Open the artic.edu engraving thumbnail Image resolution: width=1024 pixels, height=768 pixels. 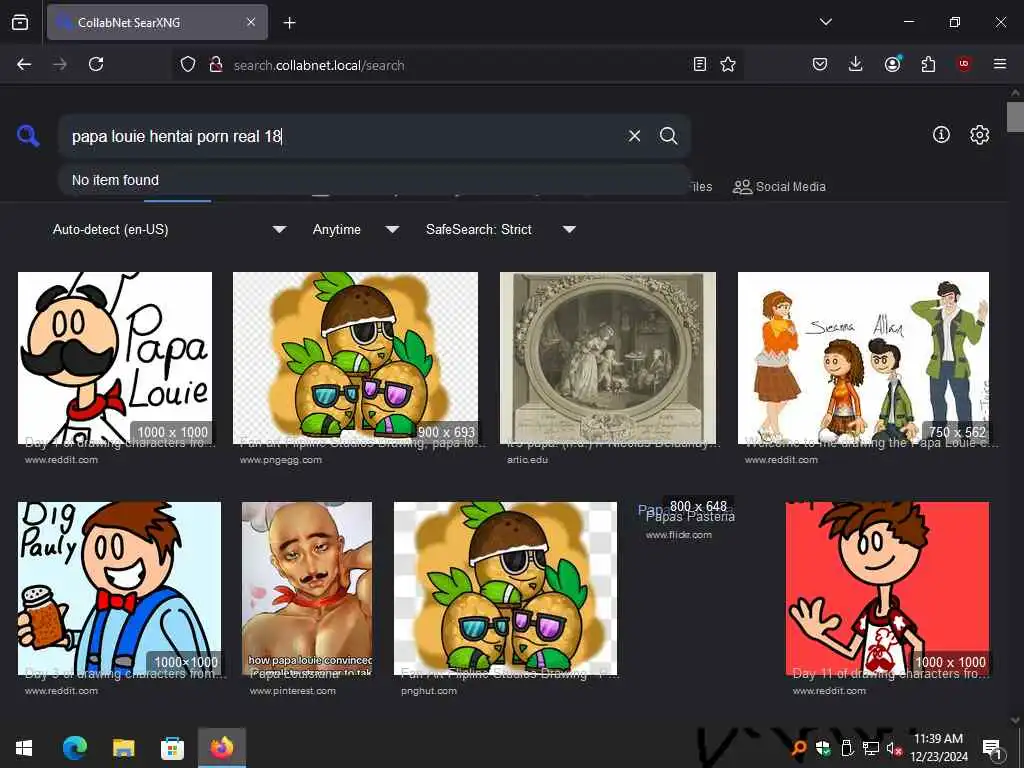pos(607,358)
